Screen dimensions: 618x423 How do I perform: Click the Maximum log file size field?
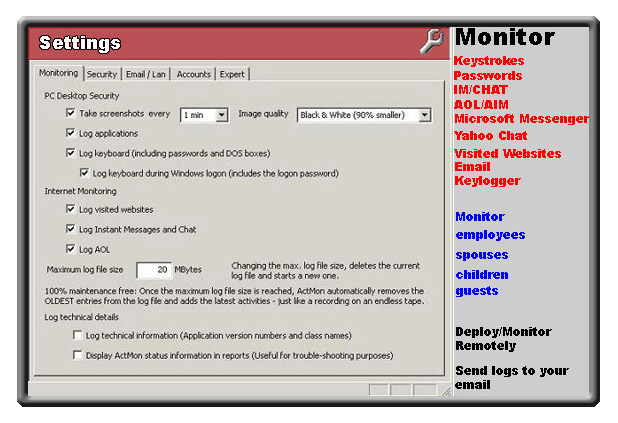click(x=154, y=270)
